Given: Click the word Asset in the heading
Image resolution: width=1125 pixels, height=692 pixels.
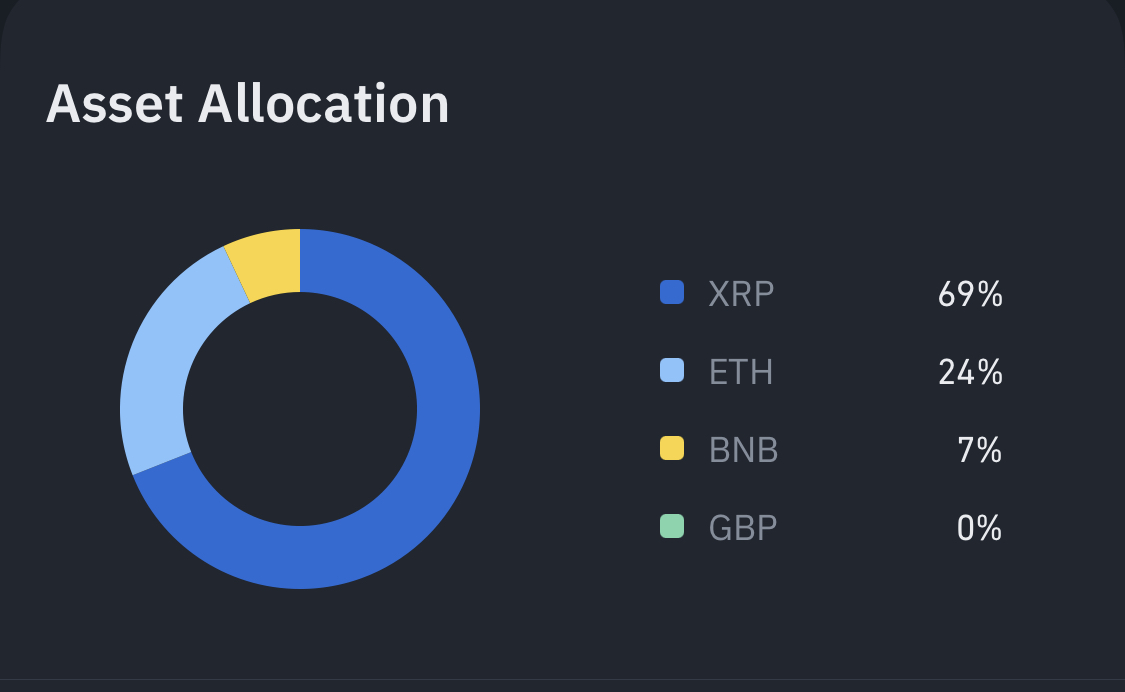Looking at the screenshot, I should coord(113,104).
